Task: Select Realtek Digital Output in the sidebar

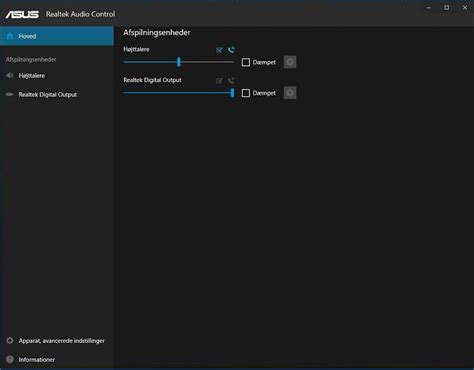Action: (57, 95)
